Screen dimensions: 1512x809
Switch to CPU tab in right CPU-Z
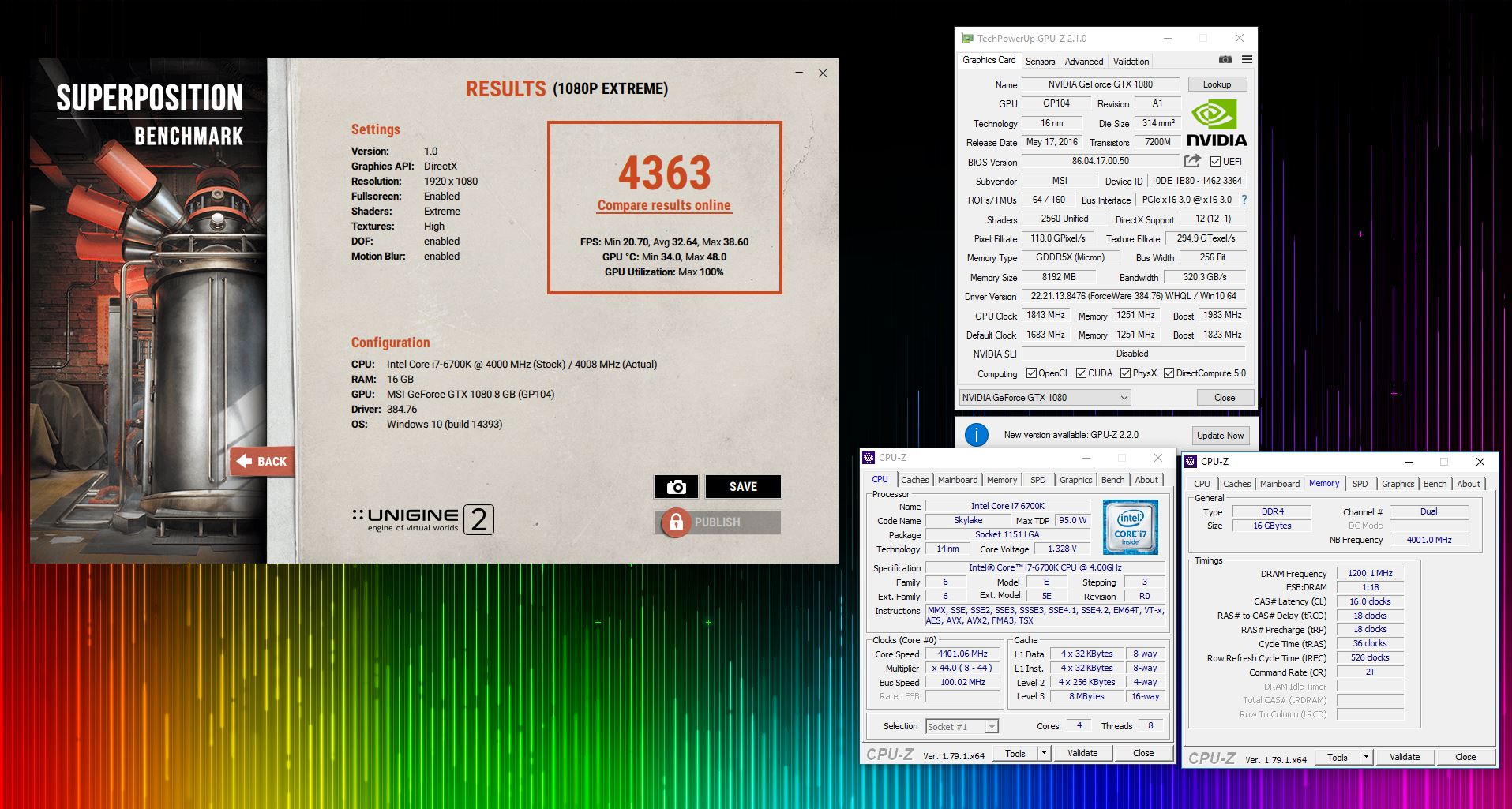click(1202, 484)
